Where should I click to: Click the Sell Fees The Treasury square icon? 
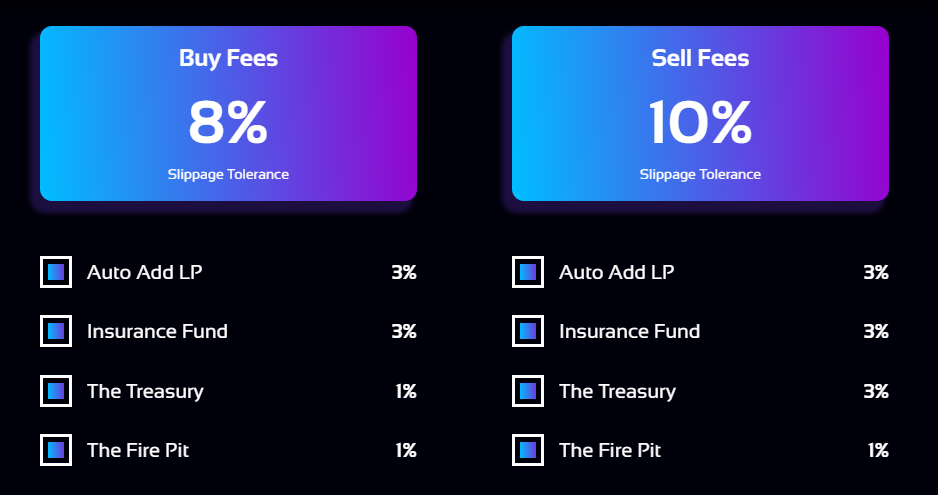click(x=528, y=391)
